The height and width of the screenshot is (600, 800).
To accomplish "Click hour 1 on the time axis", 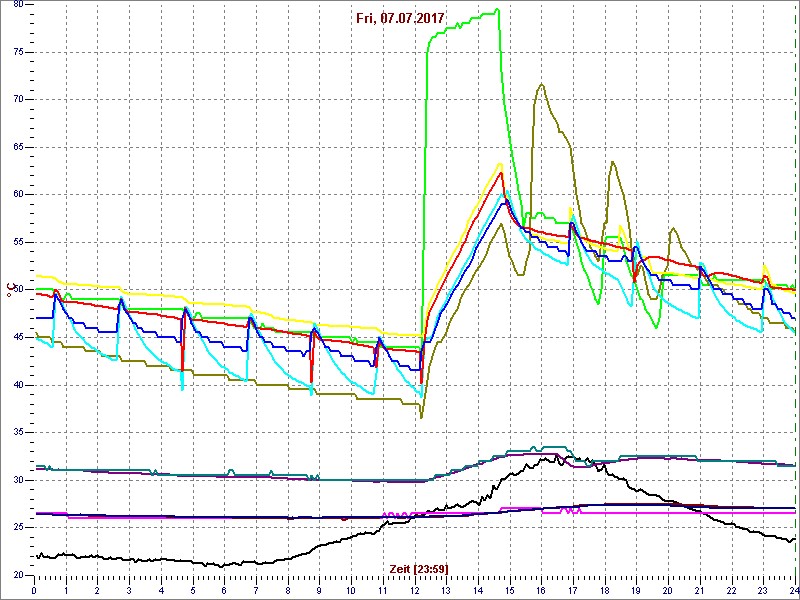I will tap(66, 590).
